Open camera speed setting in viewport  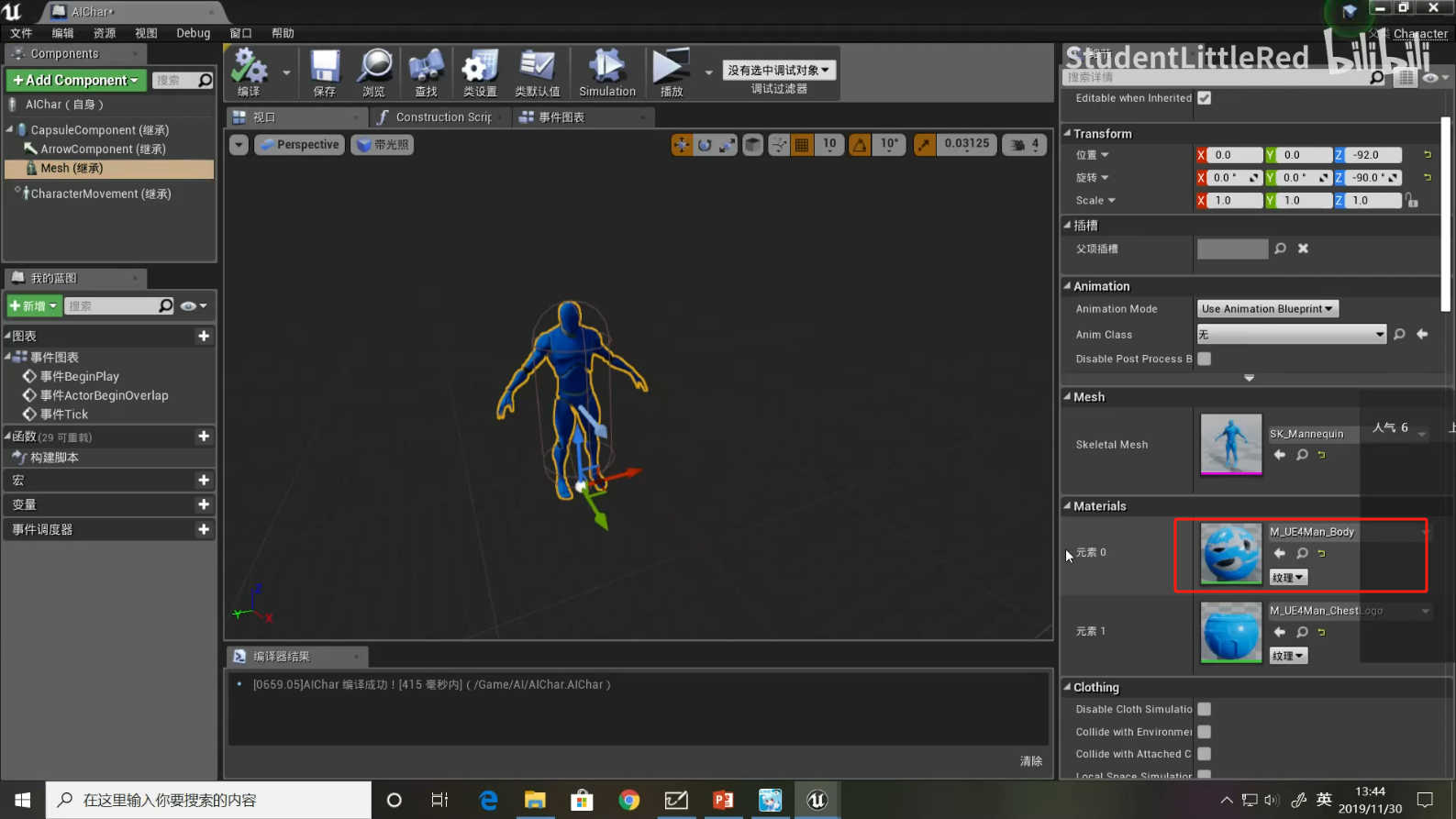click(x=1025, y=145)
